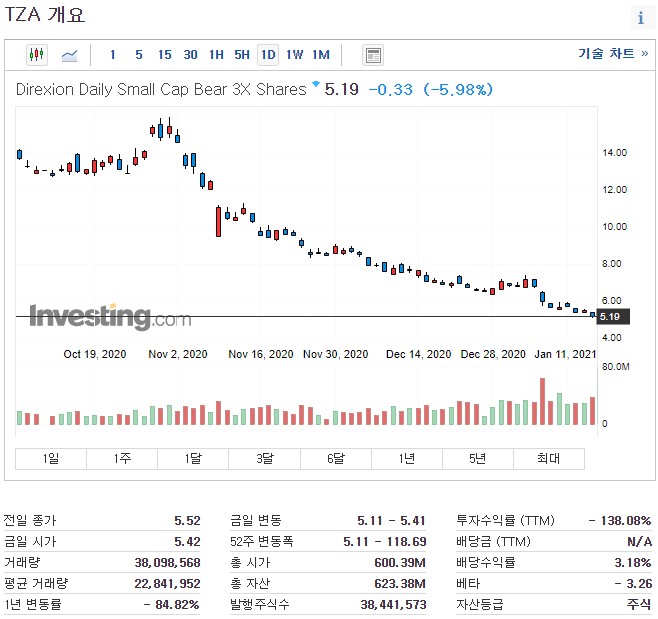Select the 1D interval button
The height and width of the screenshot is (619, 658).
coord(268,55)
